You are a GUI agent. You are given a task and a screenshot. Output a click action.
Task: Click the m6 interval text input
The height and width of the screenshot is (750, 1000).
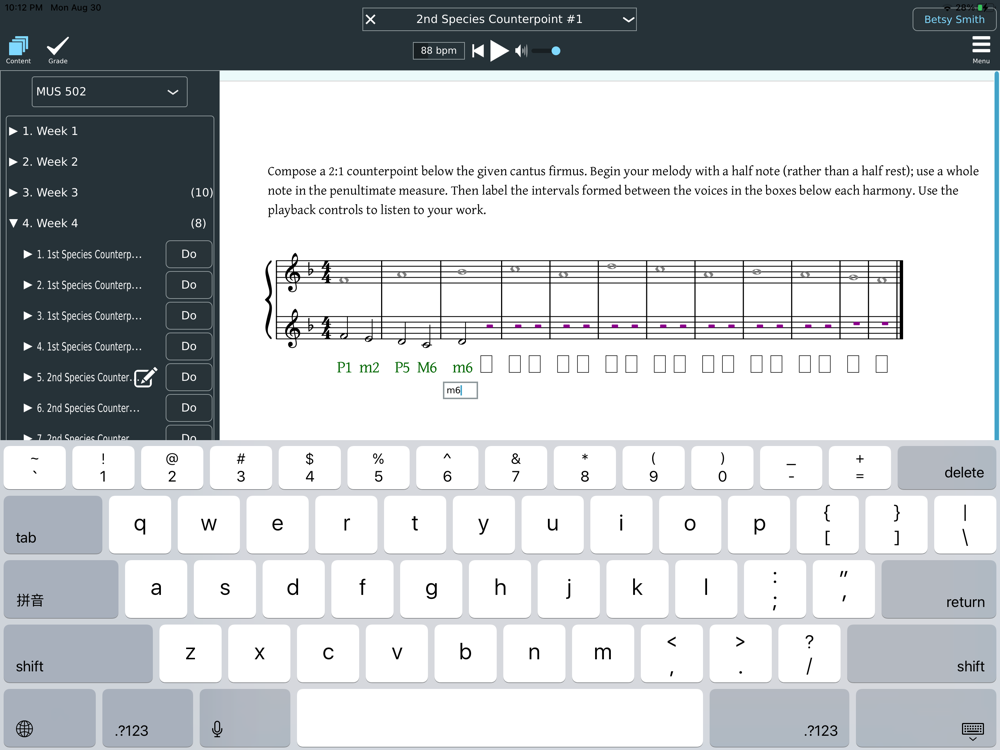(x=460, y=390)
